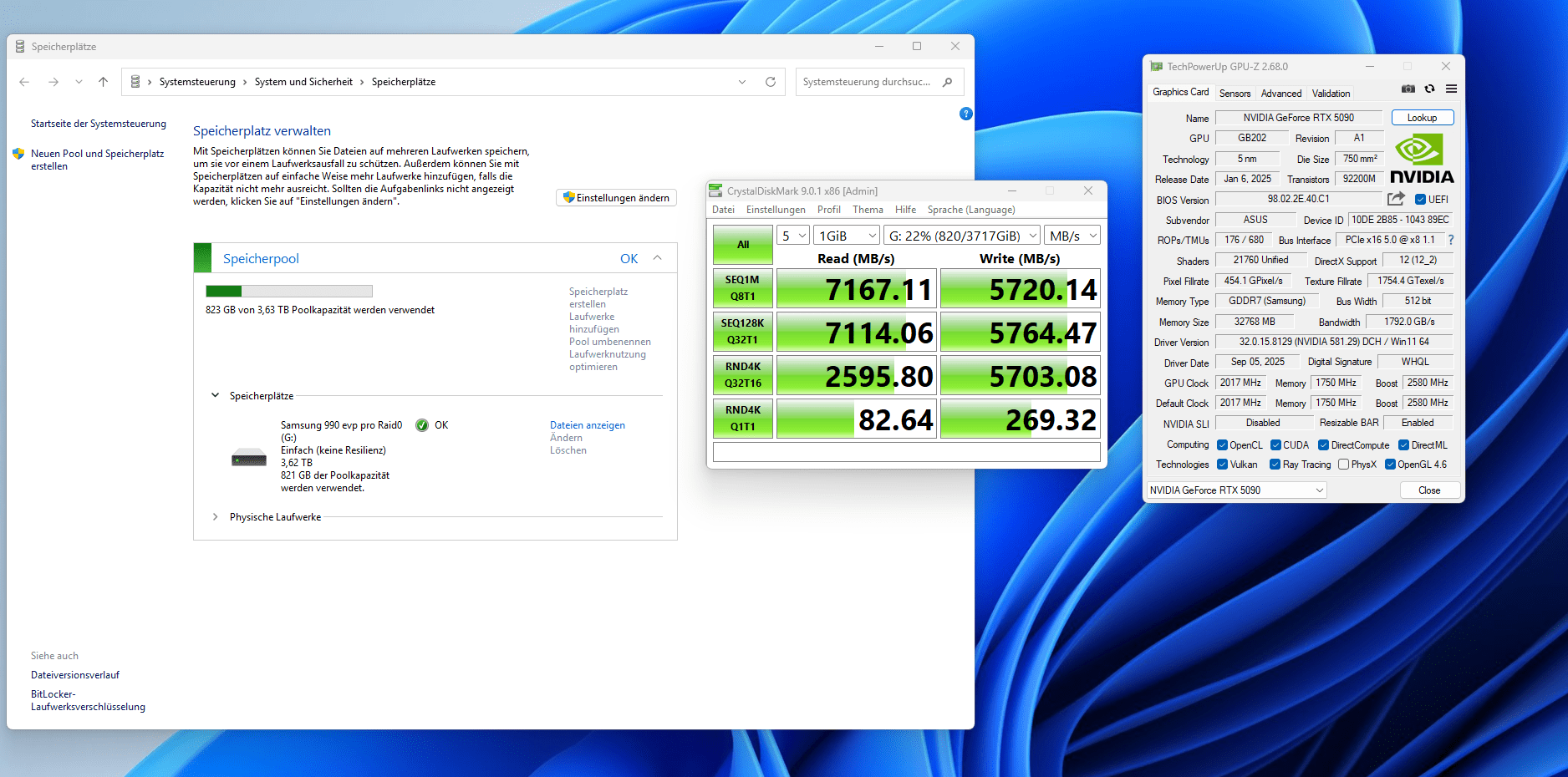This screenshot has height=777, width=1568.
Task: Start all benchmarks with All button
Action: [x=743, y=245]
